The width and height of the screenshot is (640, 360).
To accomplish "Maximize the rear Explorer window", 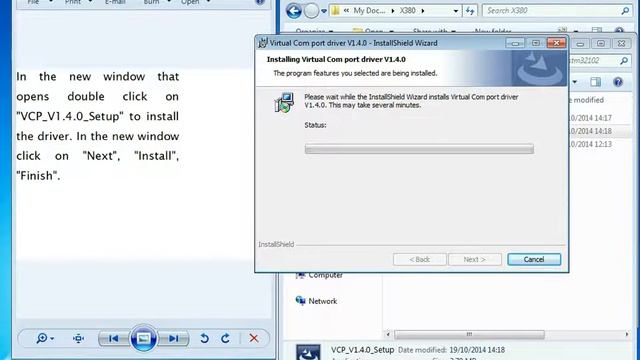I will click(x=601, y=43).
